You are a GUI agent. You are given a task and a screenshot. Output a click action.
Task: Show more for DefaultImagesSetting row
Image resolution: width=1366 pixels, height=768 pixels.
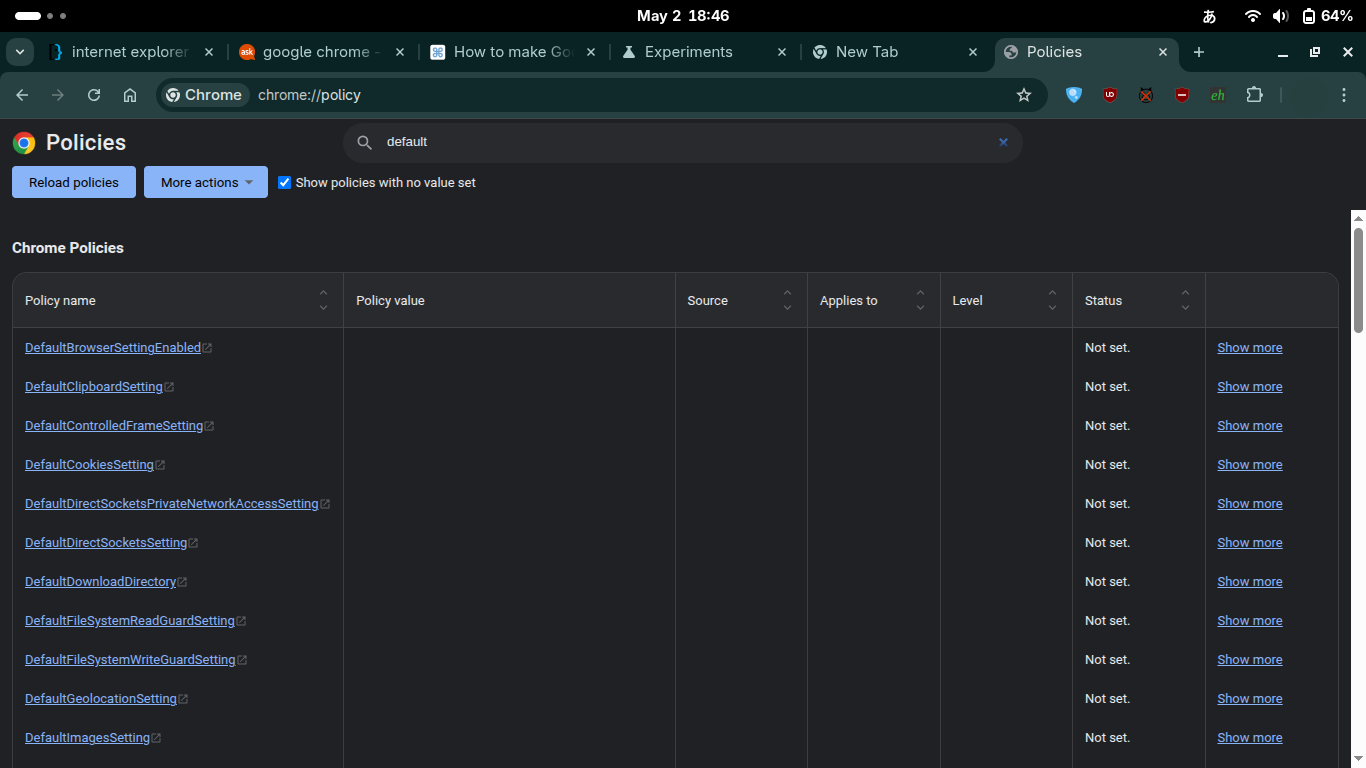coord(1249,738)
